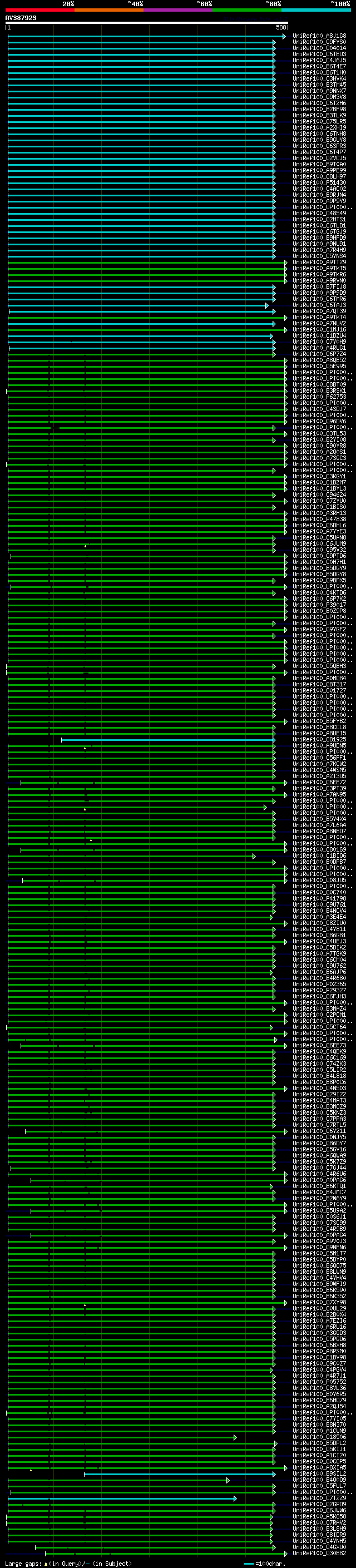The height and width of the screenshot is (1568, 356).
Task: Click the 588 query length label
Action: point(280,27)
